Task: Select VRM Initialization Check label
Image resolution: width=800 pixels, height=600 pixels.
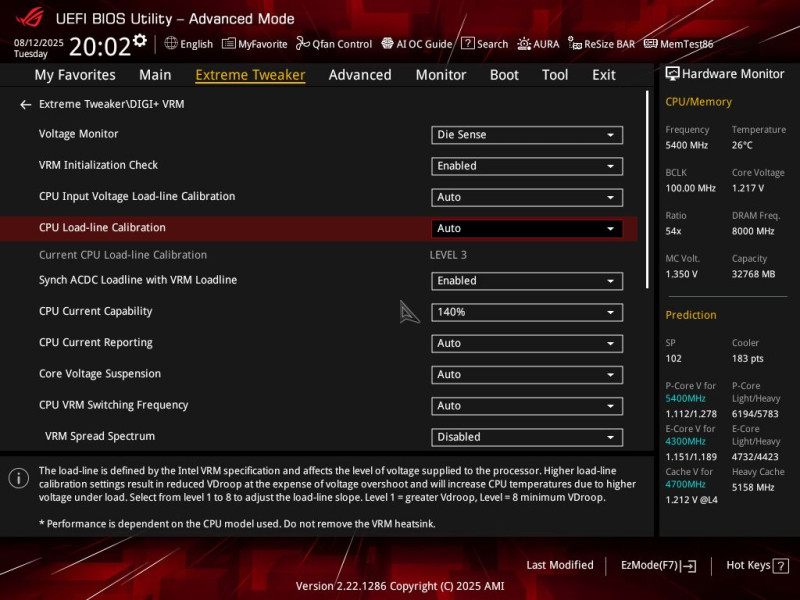Action: [98, 165]
